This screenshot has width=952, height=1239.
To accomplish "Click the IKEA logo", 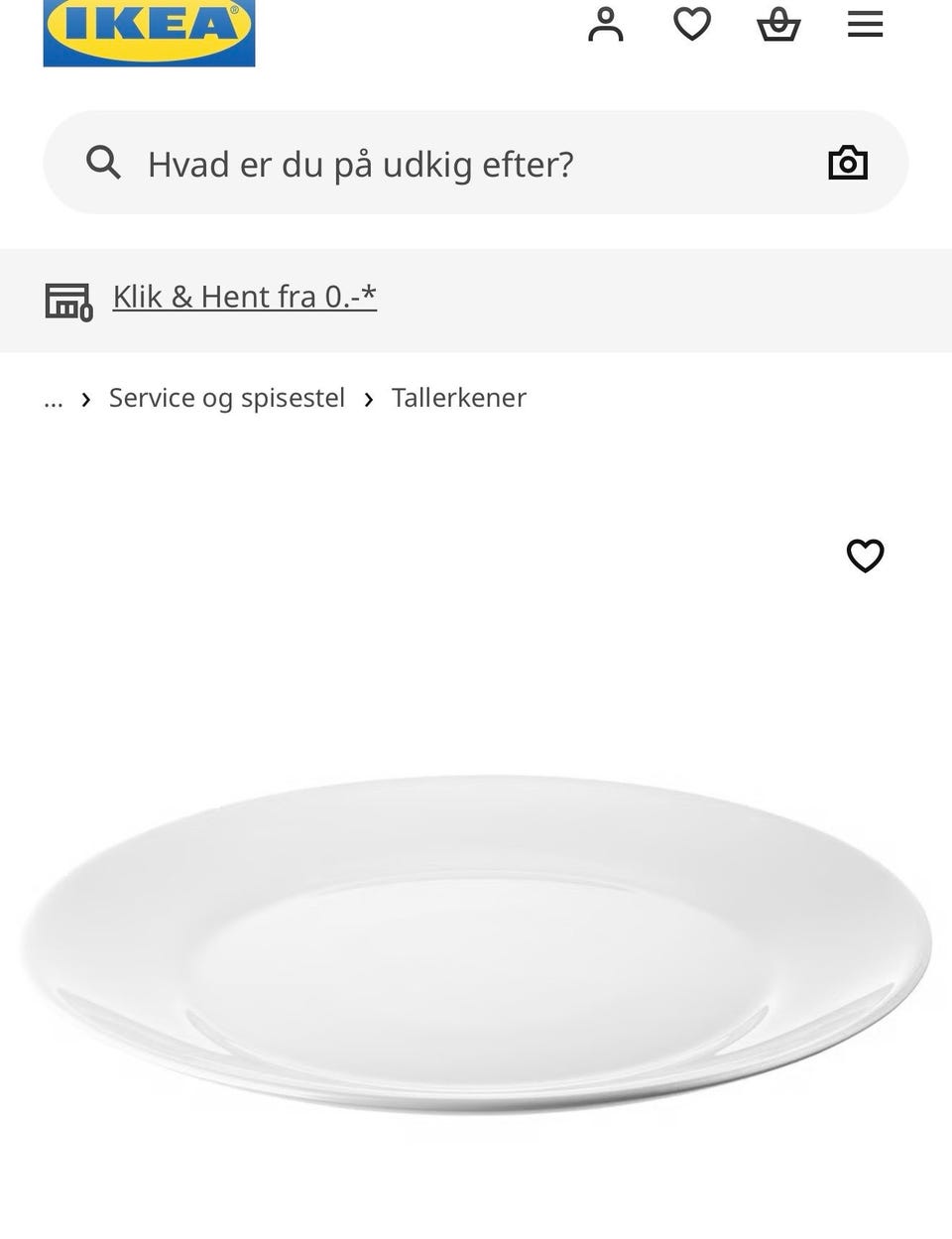I will click(149, 30).
